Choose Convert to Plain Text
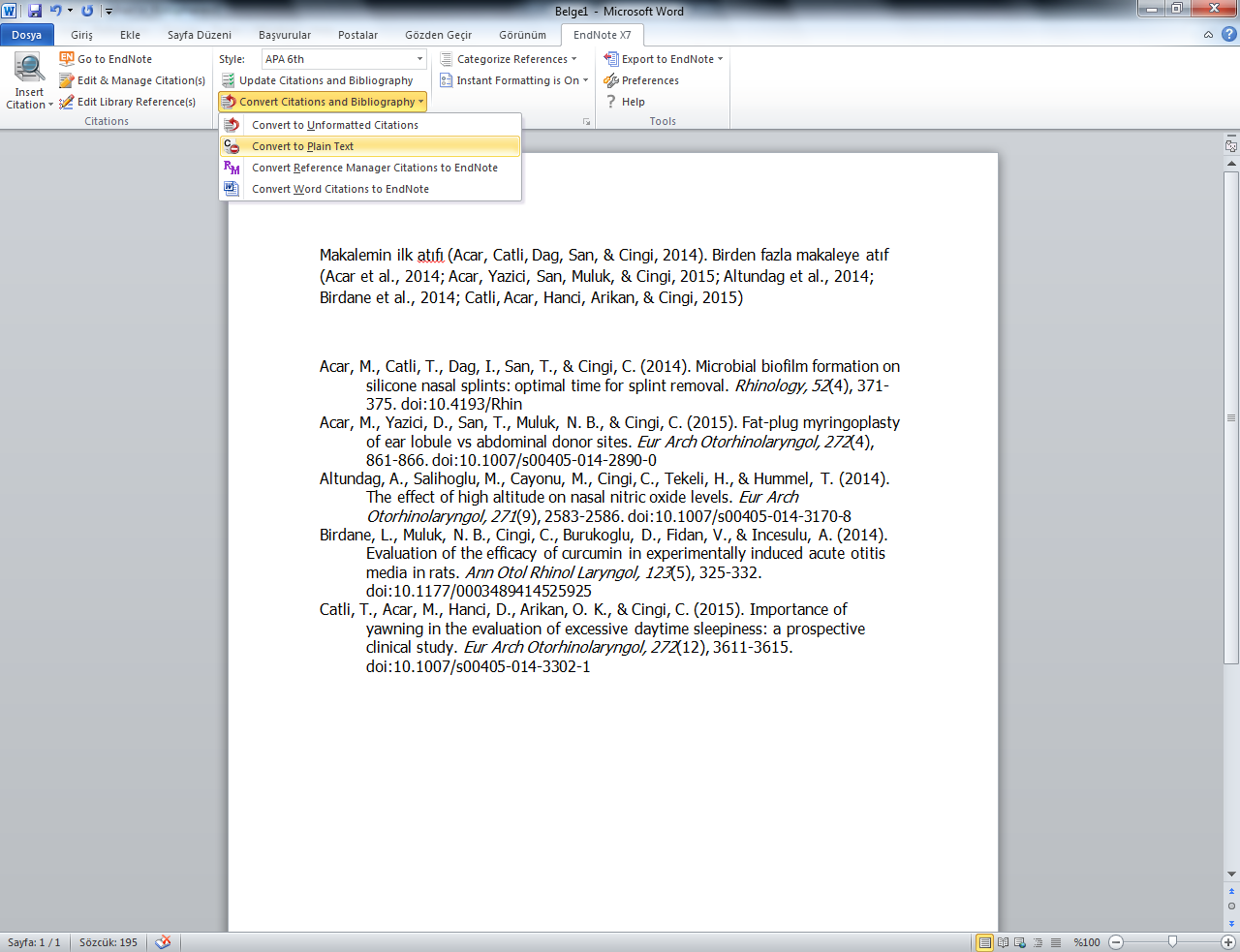 coord(370,146)
